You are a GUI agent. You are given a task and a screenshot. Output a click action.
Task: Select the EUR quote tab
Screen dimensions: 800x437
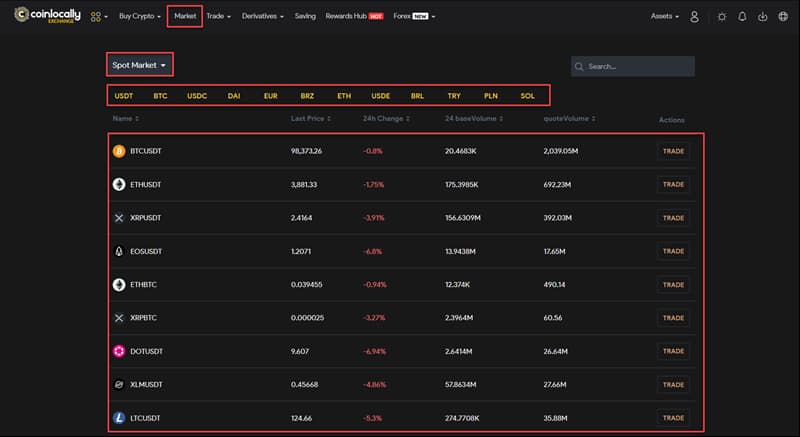tap(270, 96)
